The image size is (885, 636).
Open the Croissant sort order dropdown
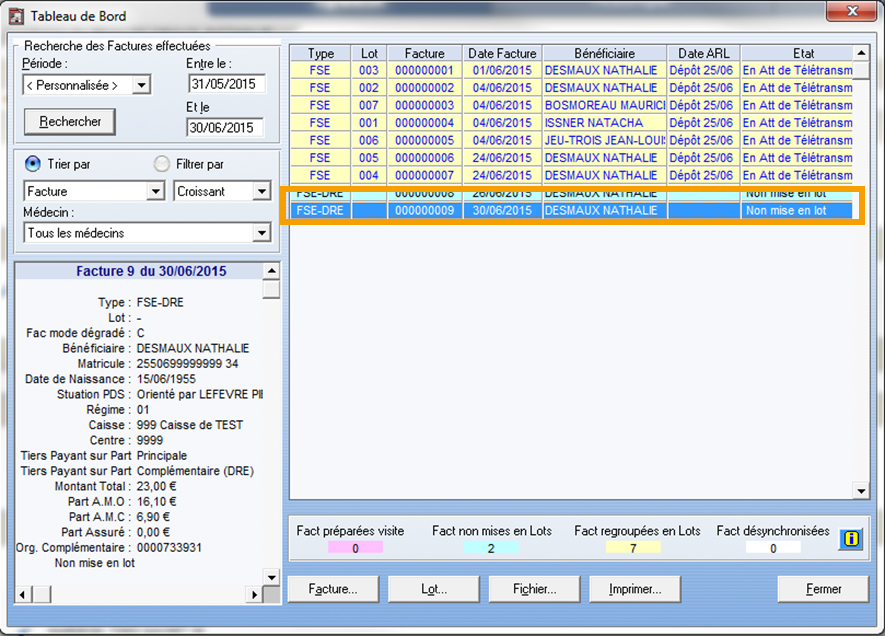pyautogui.click(x=261, y=191)
